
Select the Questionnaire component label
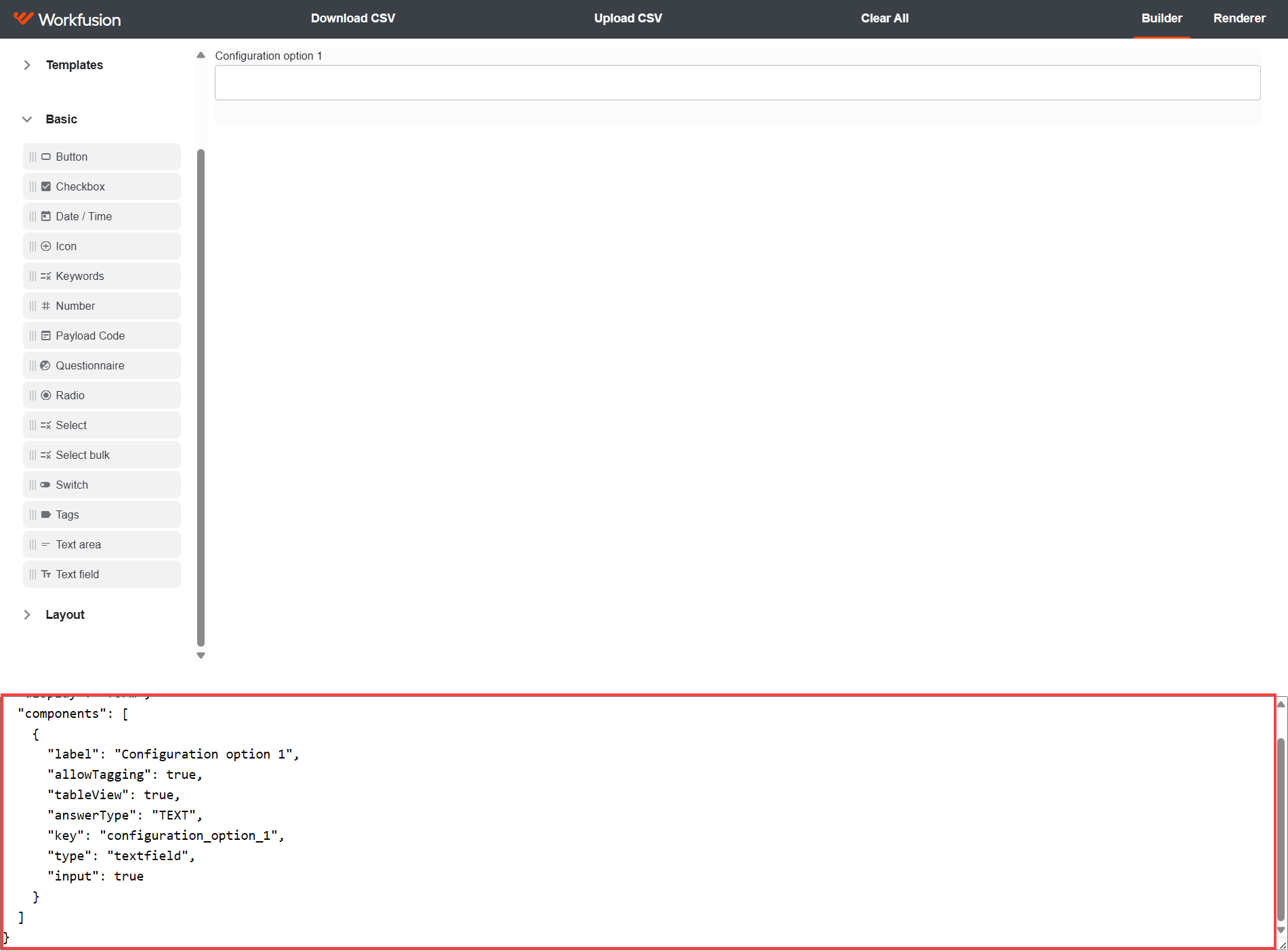[x=90, y=365]
